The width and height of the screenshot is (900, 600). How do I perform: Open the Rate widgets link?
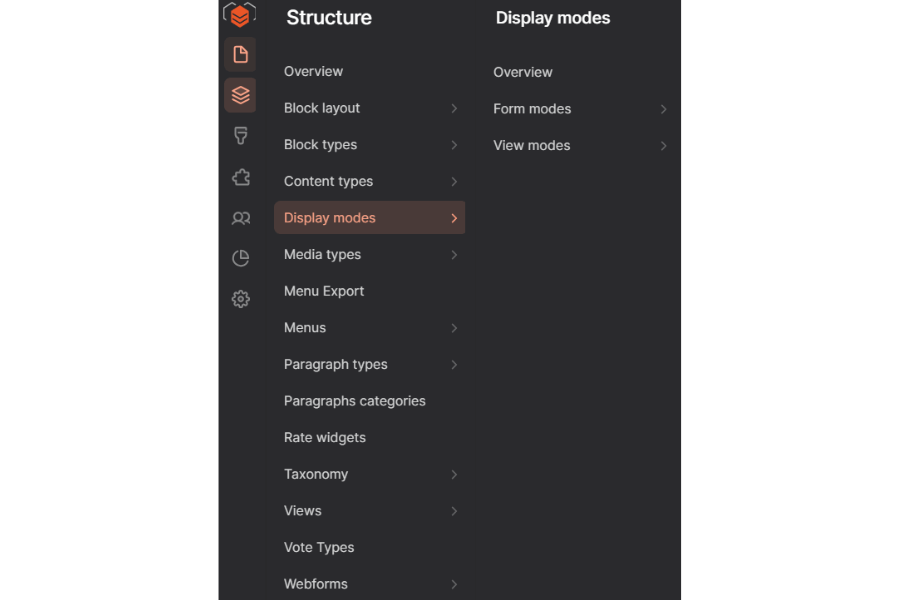tap(324, 438)
